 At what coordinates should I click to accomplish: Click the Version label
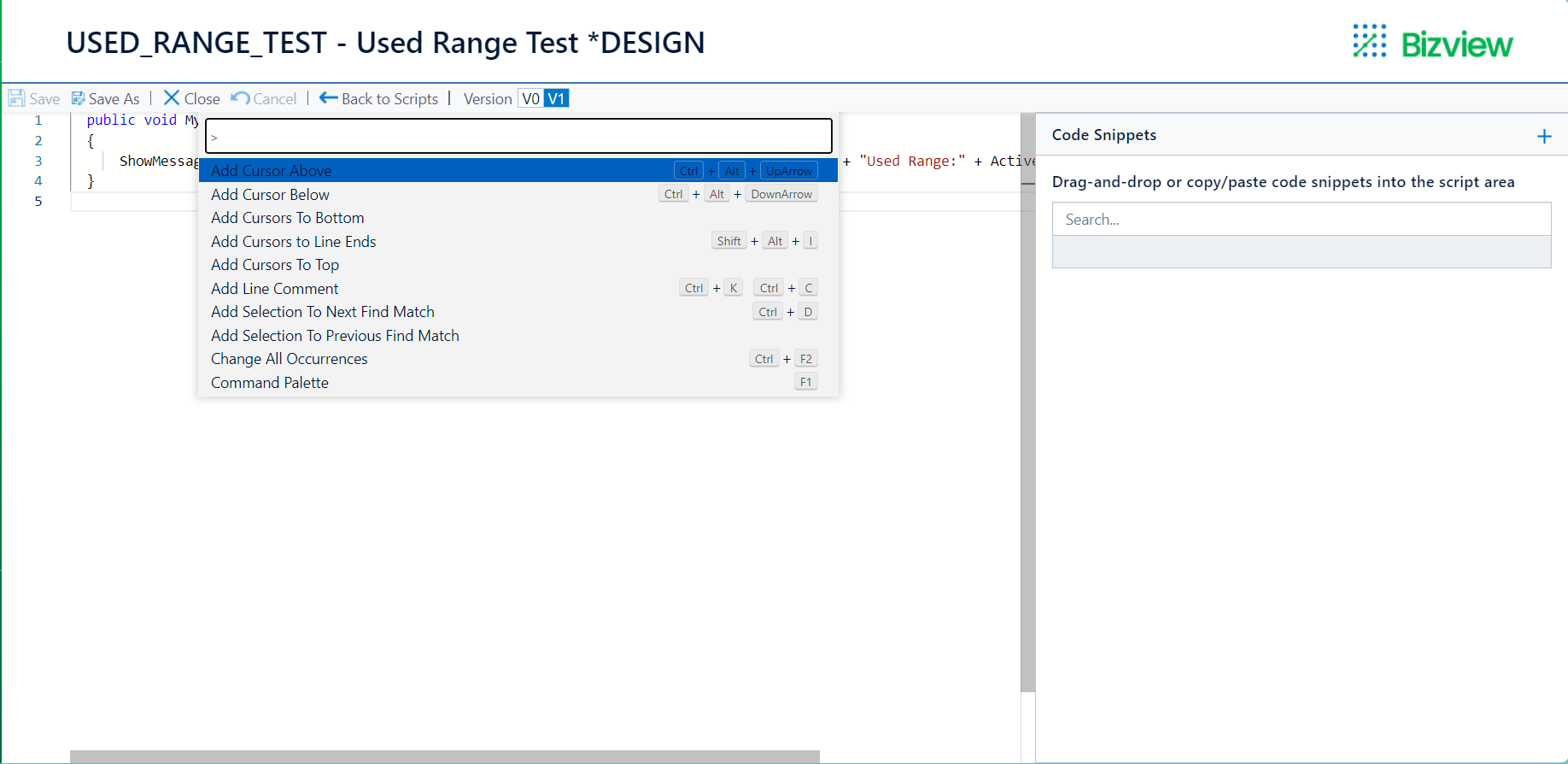tap(488, 99)
